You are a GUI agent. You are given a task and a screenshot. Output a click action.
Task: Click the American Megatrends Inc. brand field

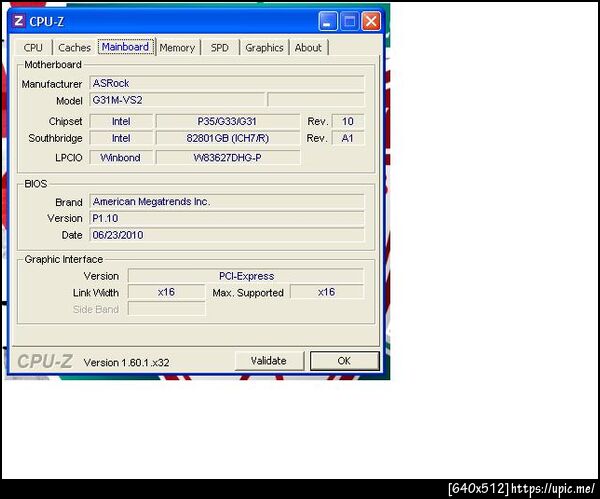point(227,201)
